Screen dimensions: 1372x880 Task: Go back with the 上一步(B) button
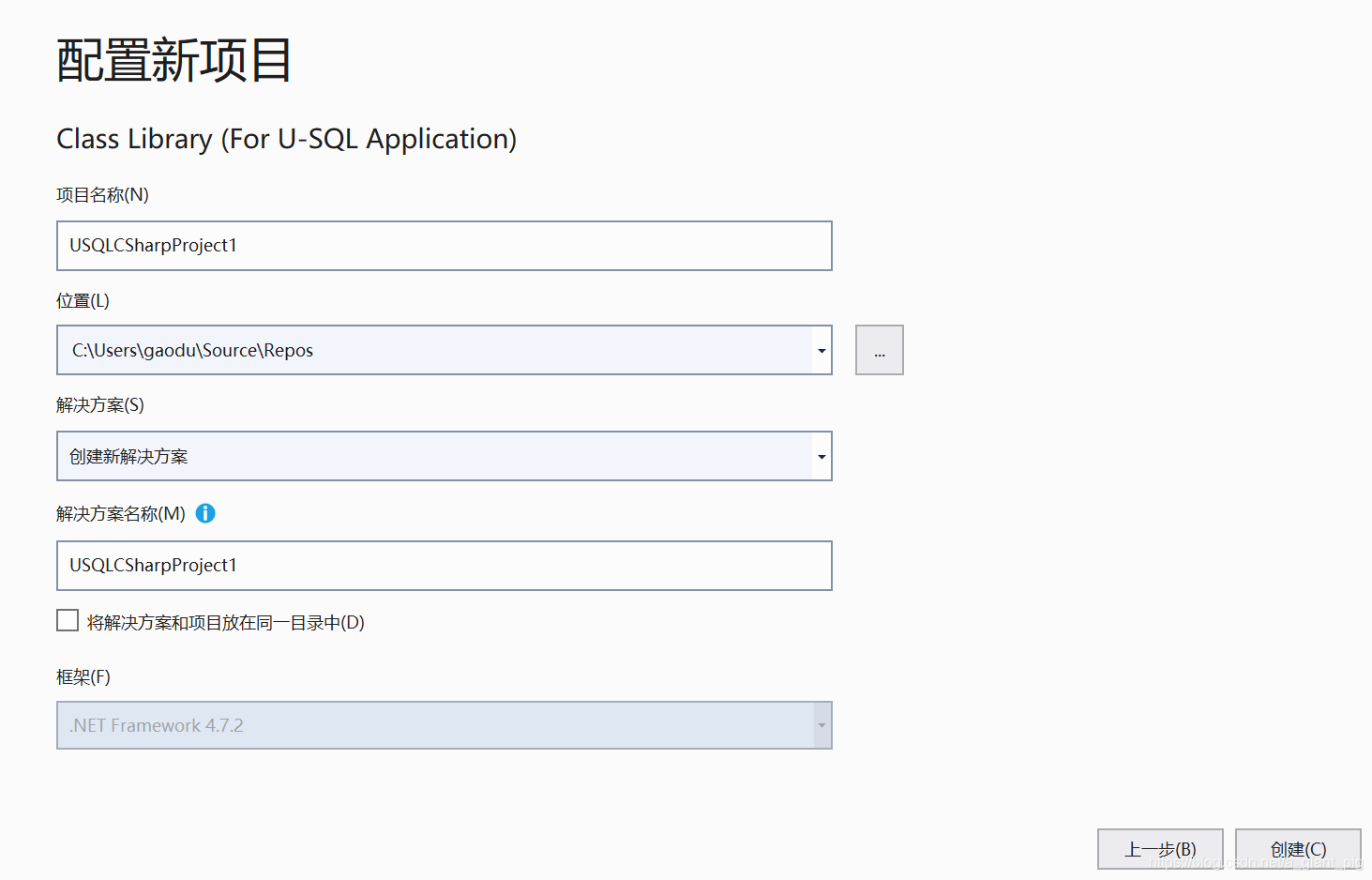pyautogui.click(x=1160, y=849)
